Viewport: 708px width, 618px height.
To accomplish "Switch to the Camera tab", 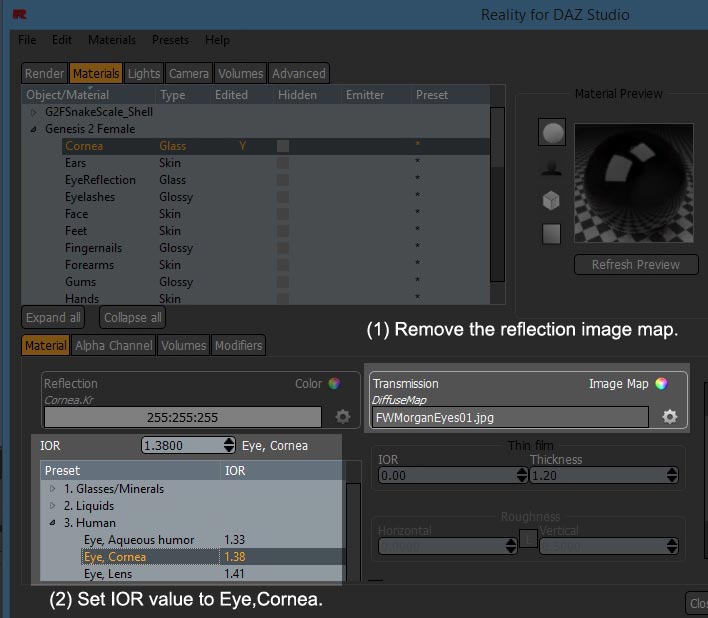I will pos(189,73).
